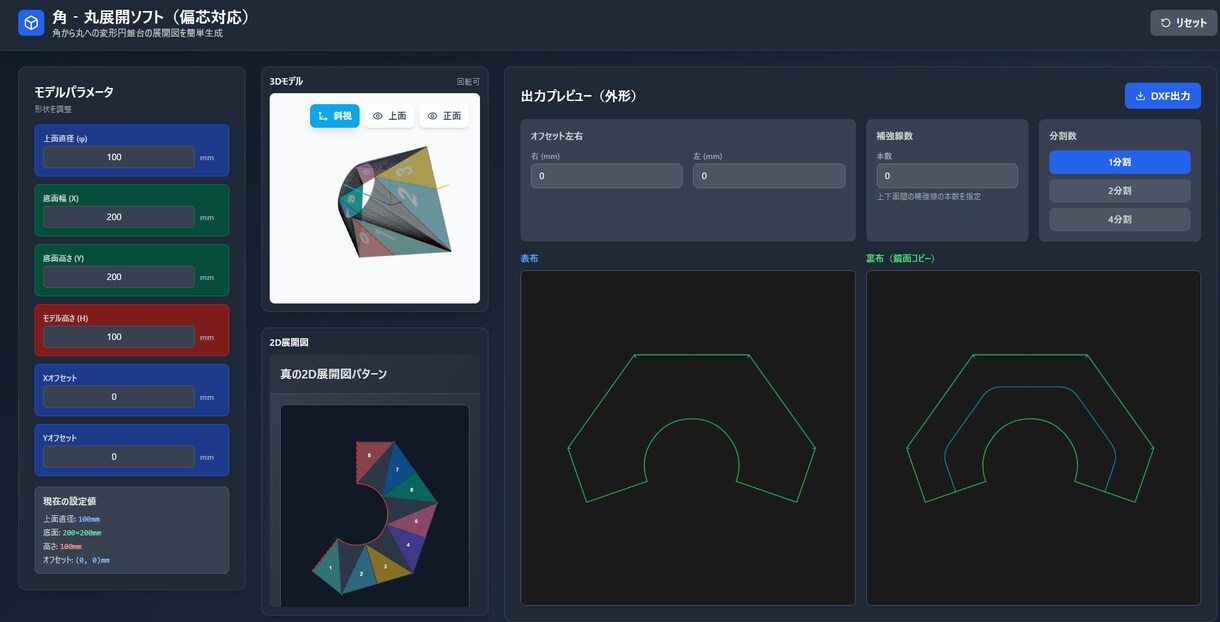
Task: Click the 底面幅 (X) input field
Action: [118, 217]
